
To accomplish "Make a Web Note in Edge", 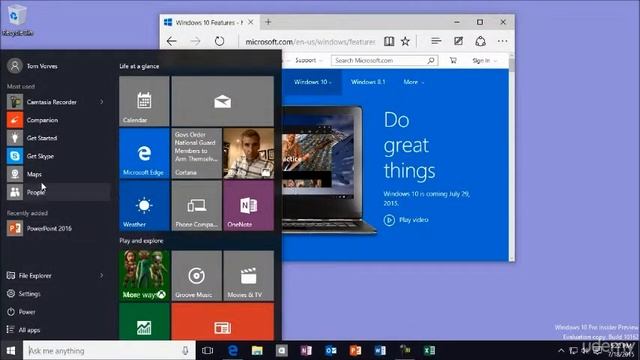I will pyautogui.click(x=458, y=41).
